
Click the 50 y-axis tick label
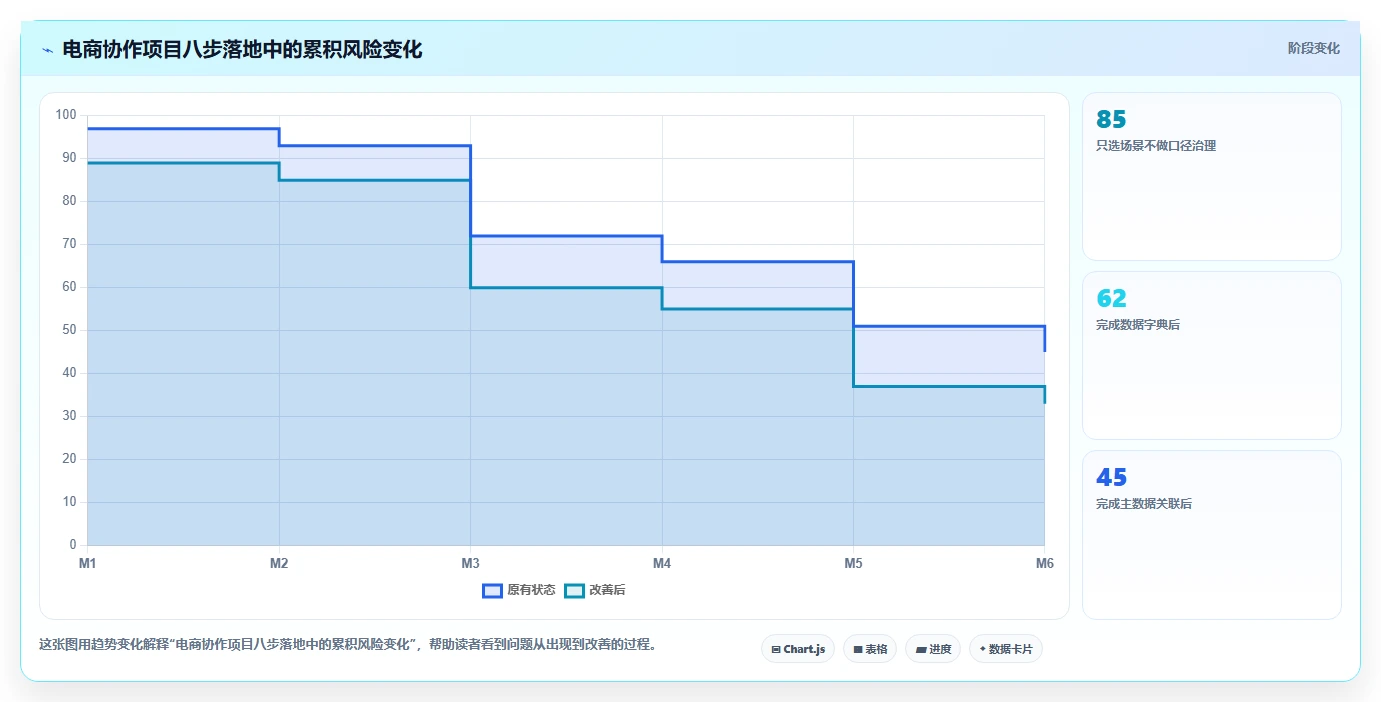(70, 330)
